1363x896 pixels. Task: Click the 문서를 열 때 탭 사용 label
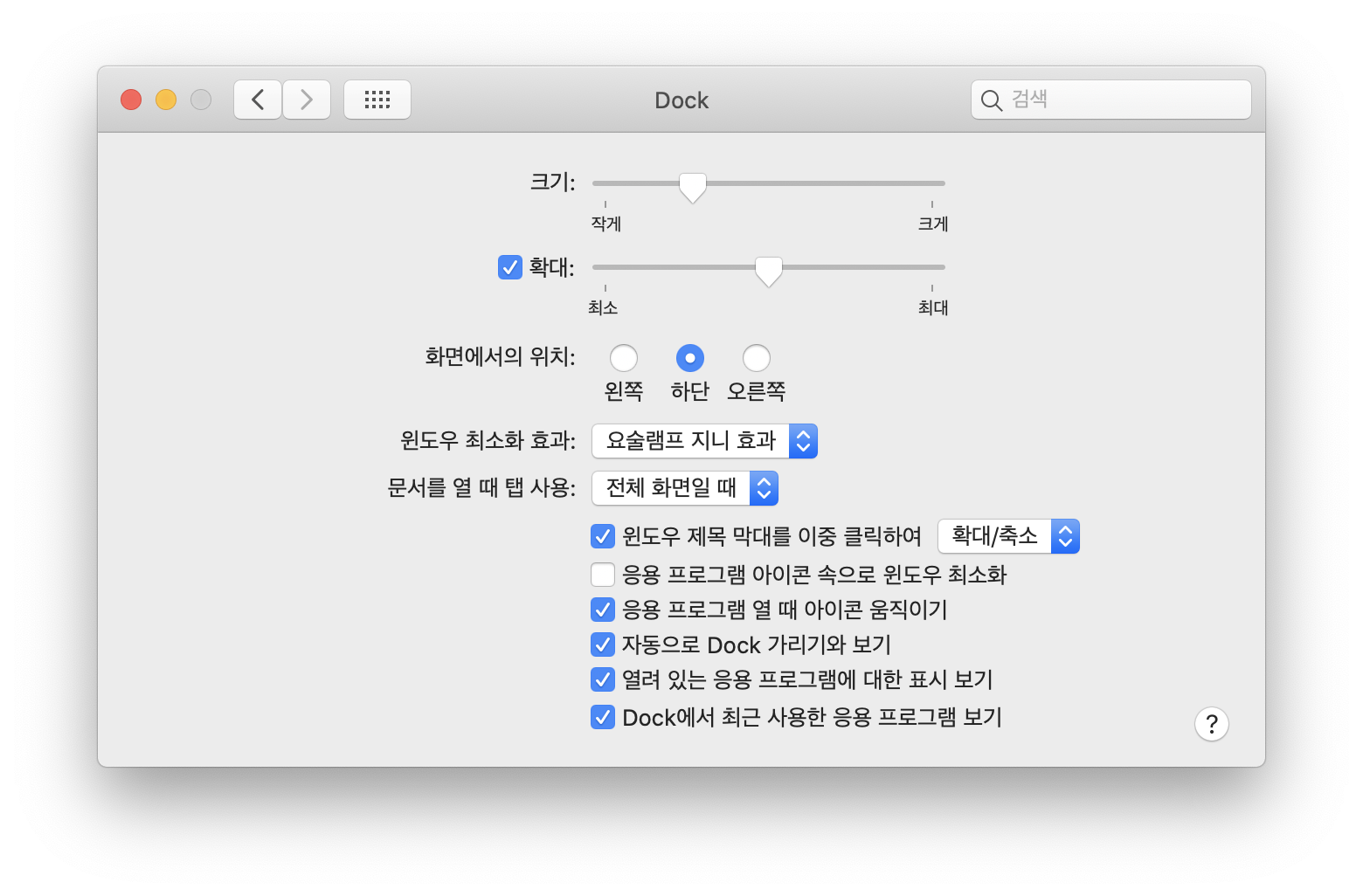point(481,487)
